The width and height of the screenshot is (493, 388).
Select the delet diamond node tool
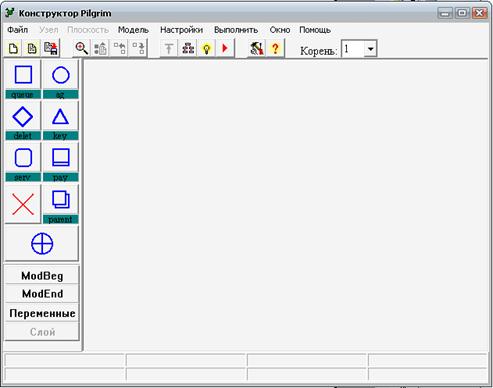[23, 121]
